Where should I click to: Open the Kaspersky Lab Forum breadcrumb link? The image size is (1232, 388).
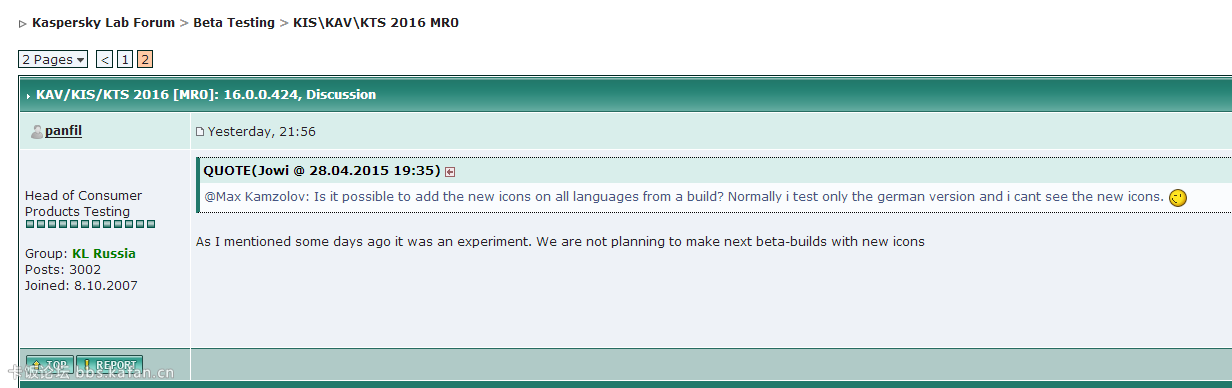coord(103,22)
